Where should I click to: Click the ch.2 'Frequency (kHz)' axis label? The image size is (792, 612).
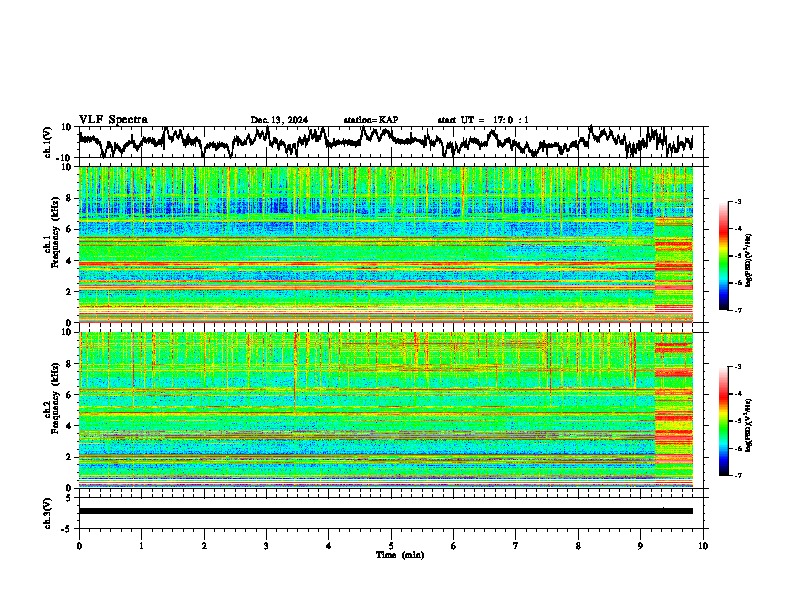(55, 398)
